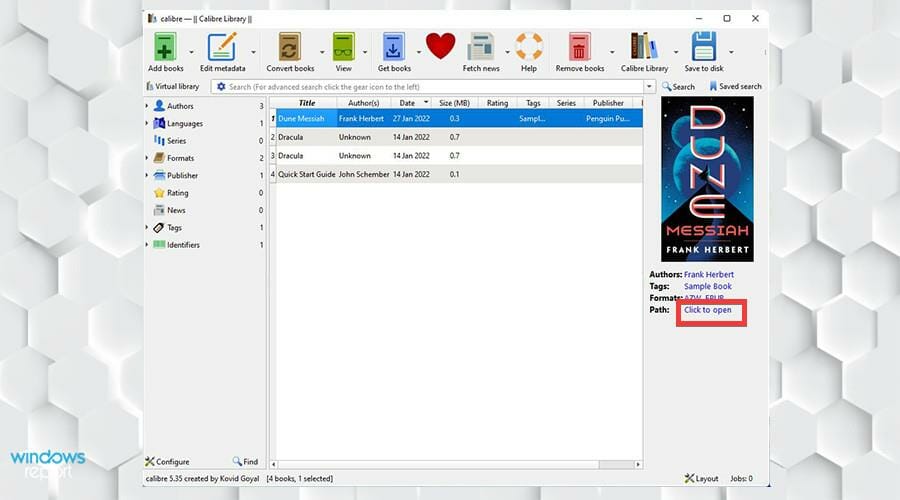Click the Rating star icon
This screenshot has height=500, width=900.
[x=160, y=193]
